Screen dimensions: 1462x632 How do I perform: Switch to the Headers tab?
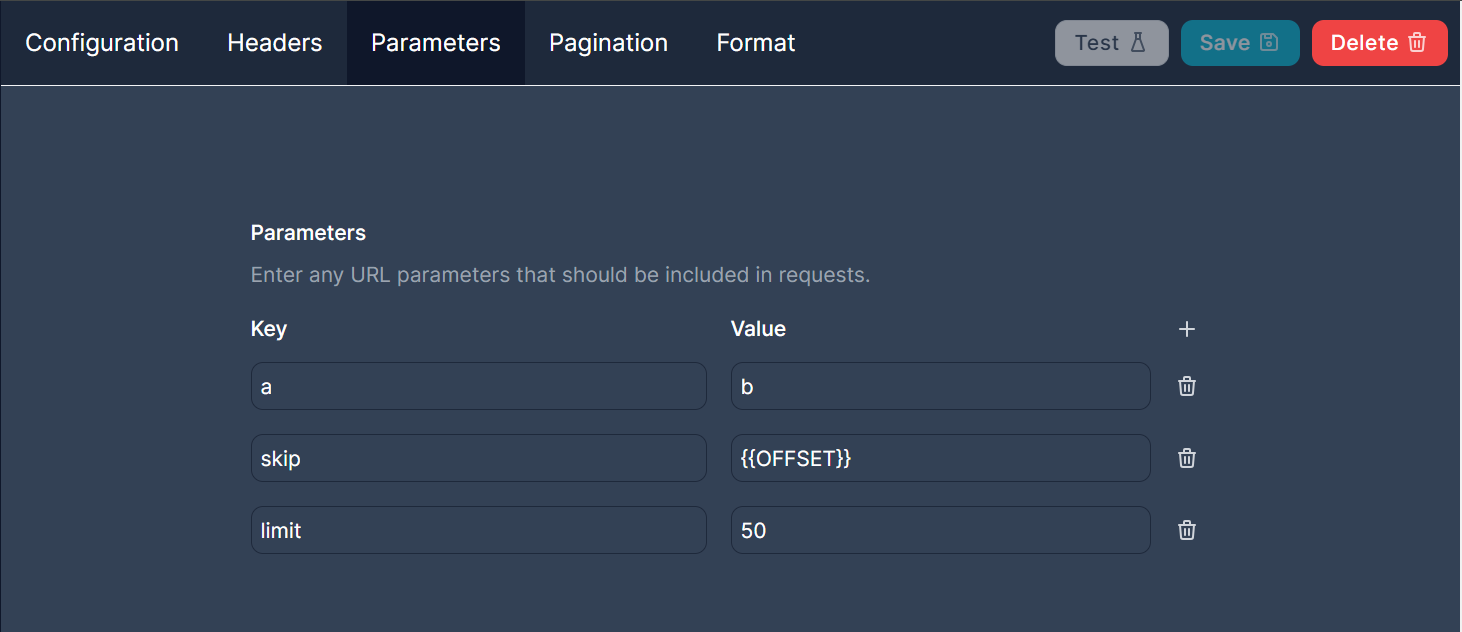[x=275, y=43]
